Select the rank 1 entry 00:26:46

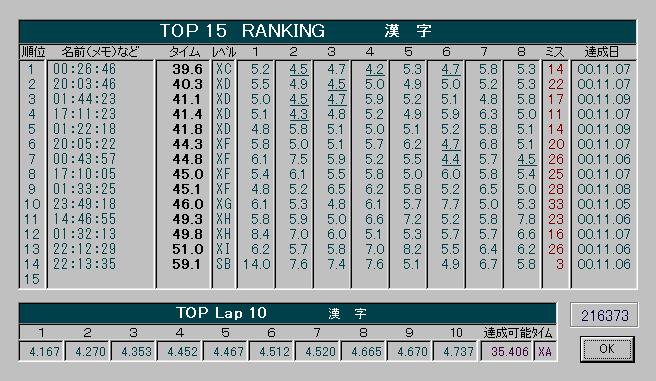[84, 69]
